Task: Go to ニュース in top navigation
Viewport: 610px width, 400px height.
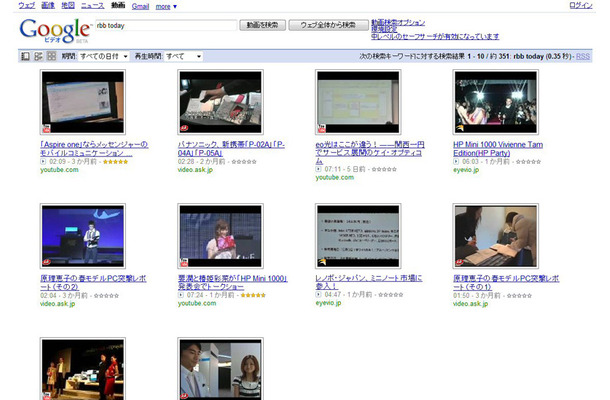Action: pyautogui.click(x=93, y=5)
